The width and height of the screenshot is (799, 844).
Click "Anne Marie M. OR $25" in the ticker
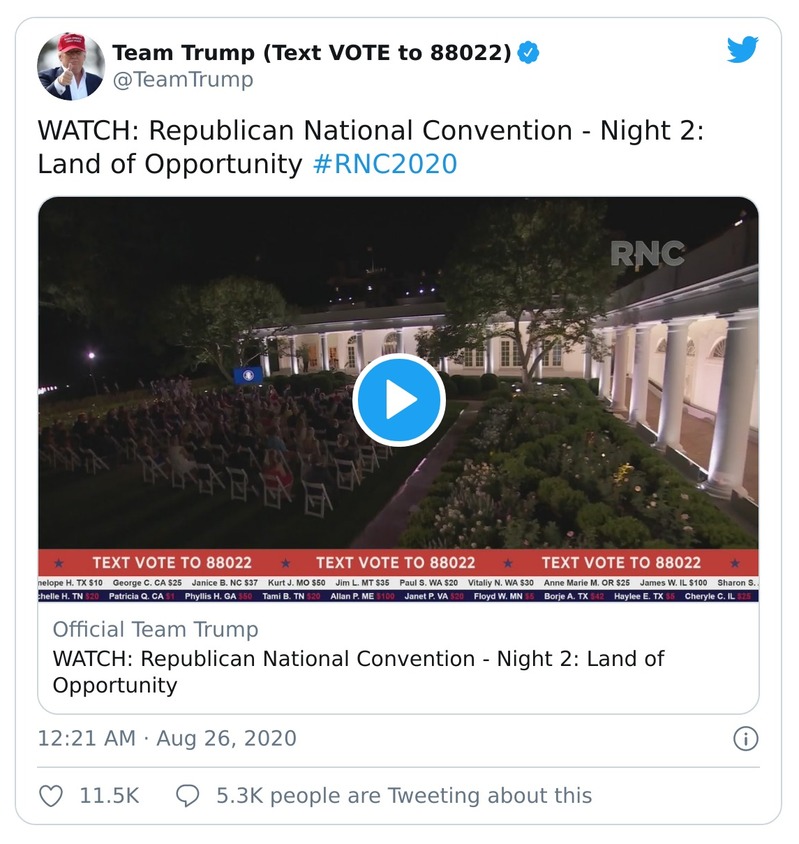coord(587,582)
